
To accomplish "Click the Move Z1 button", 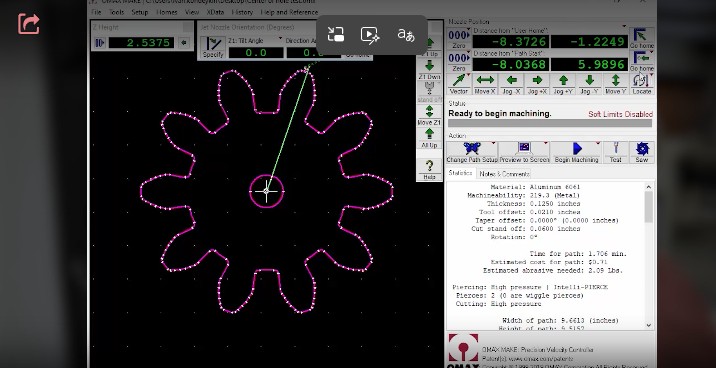I will point(429,115).
